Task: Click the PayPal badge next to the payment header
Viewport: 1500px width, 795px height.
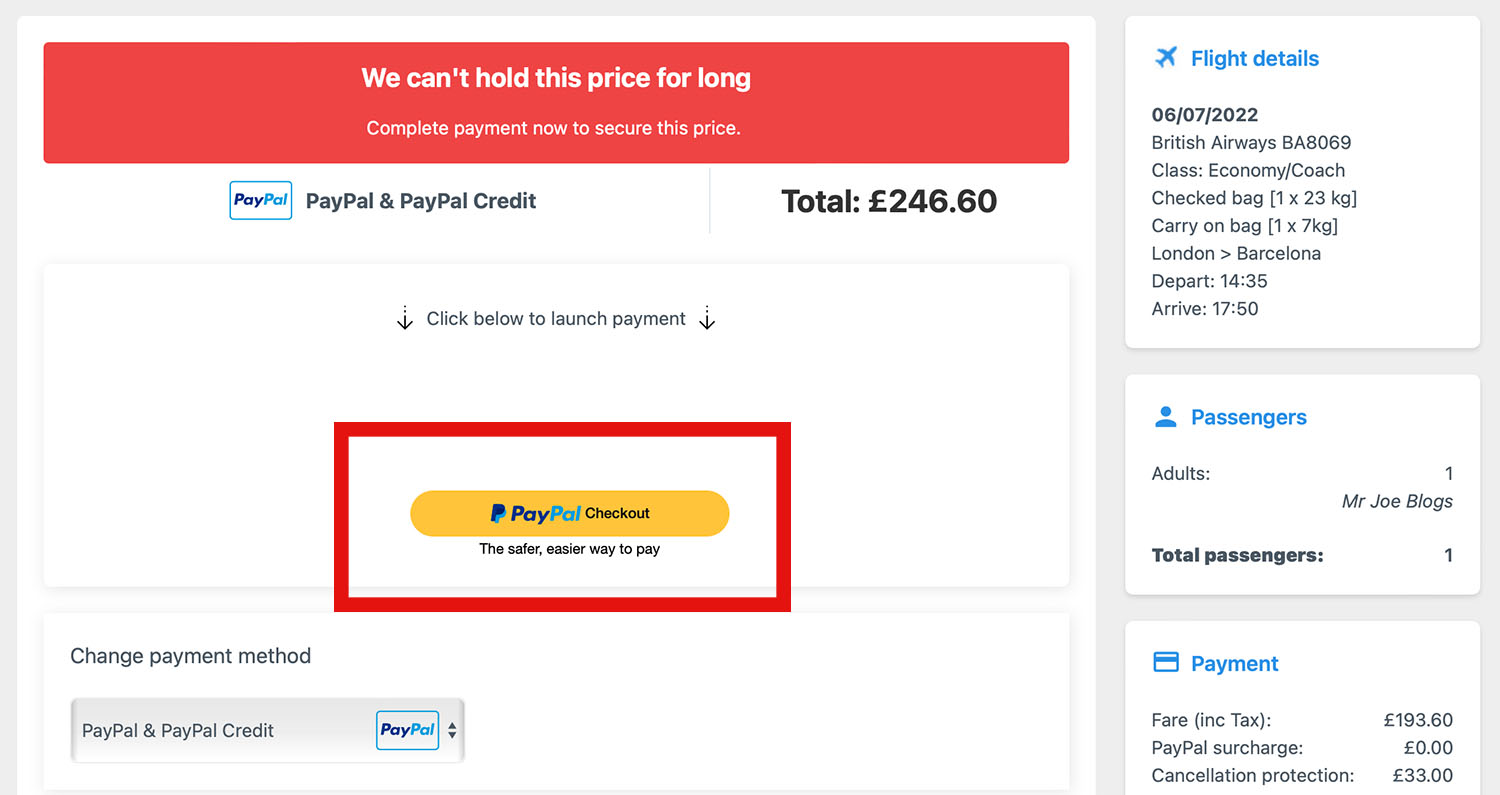Action: [260, 200]
